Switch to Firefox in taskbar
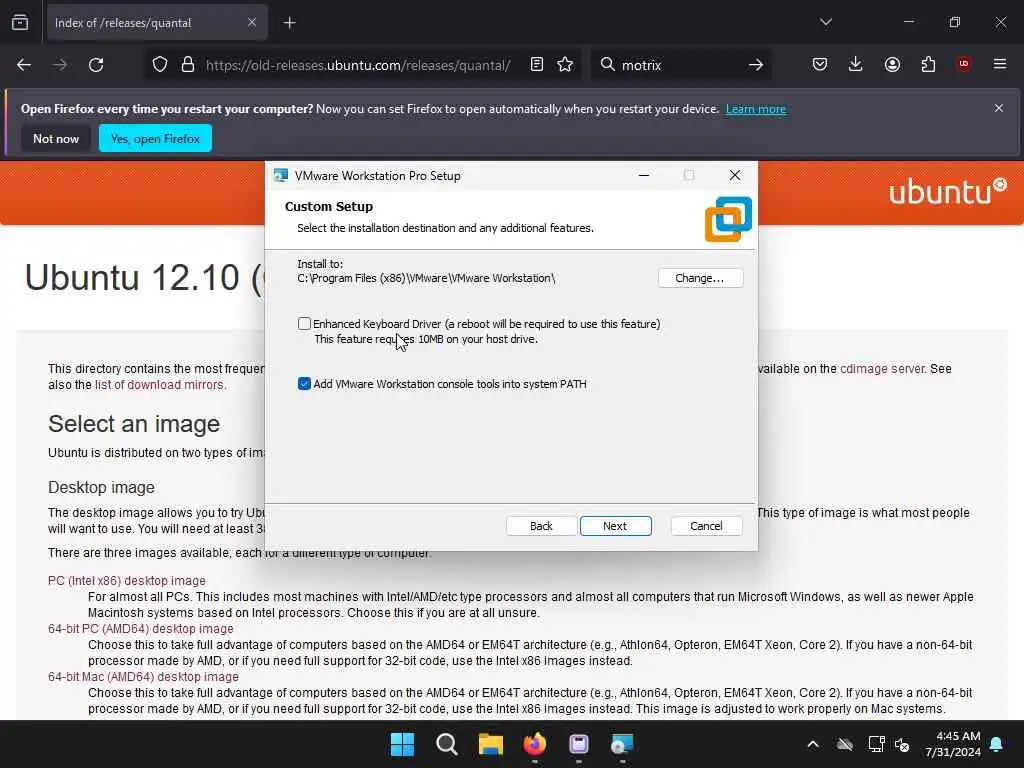The width and height of the screenshot is (1024, 768). click(x=535, y=744)
